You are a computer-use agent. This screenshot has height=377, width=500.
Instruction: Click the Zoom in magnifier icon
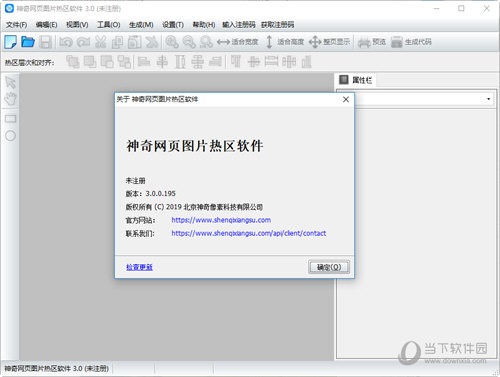pos(172,42)
